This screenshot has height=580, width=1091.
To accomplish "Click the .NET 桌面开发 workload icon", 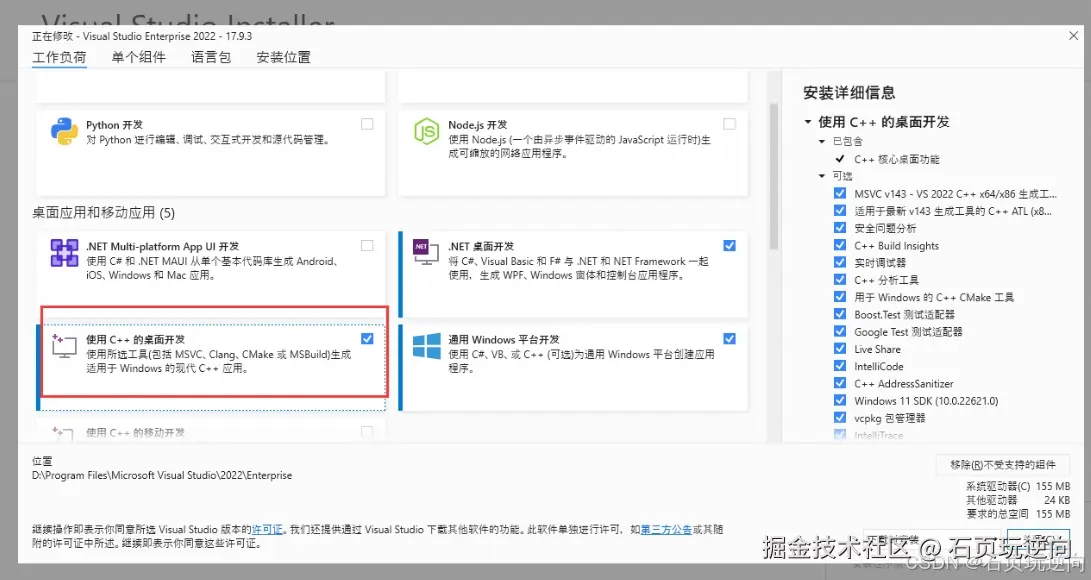I will pos(427,250).
